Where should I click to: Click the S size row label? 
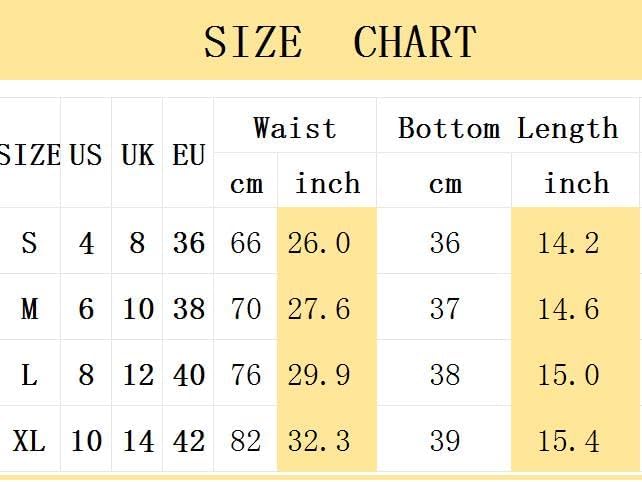tap(29, 243)
